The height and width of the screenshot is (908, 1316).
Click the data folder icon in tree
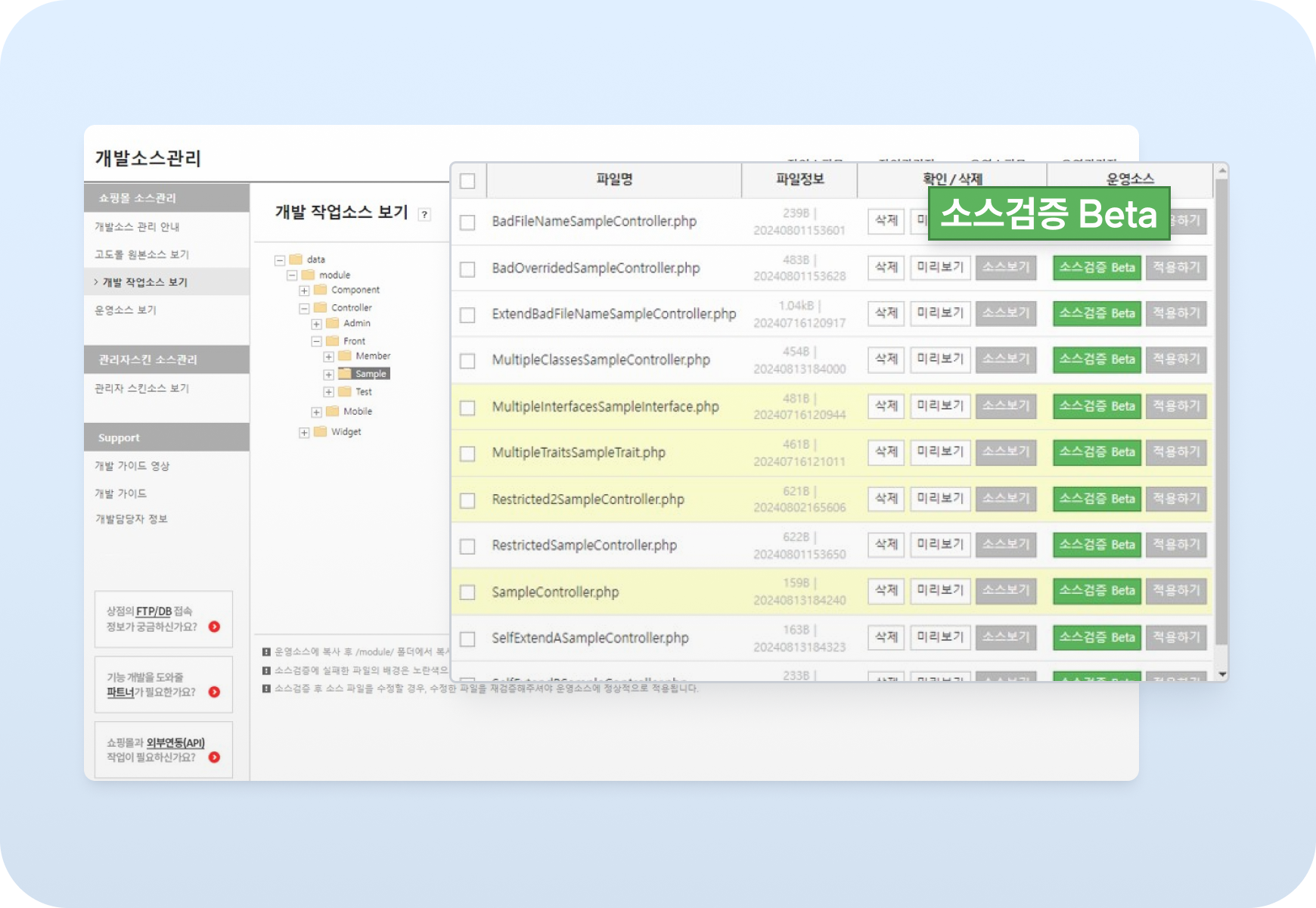296,260
